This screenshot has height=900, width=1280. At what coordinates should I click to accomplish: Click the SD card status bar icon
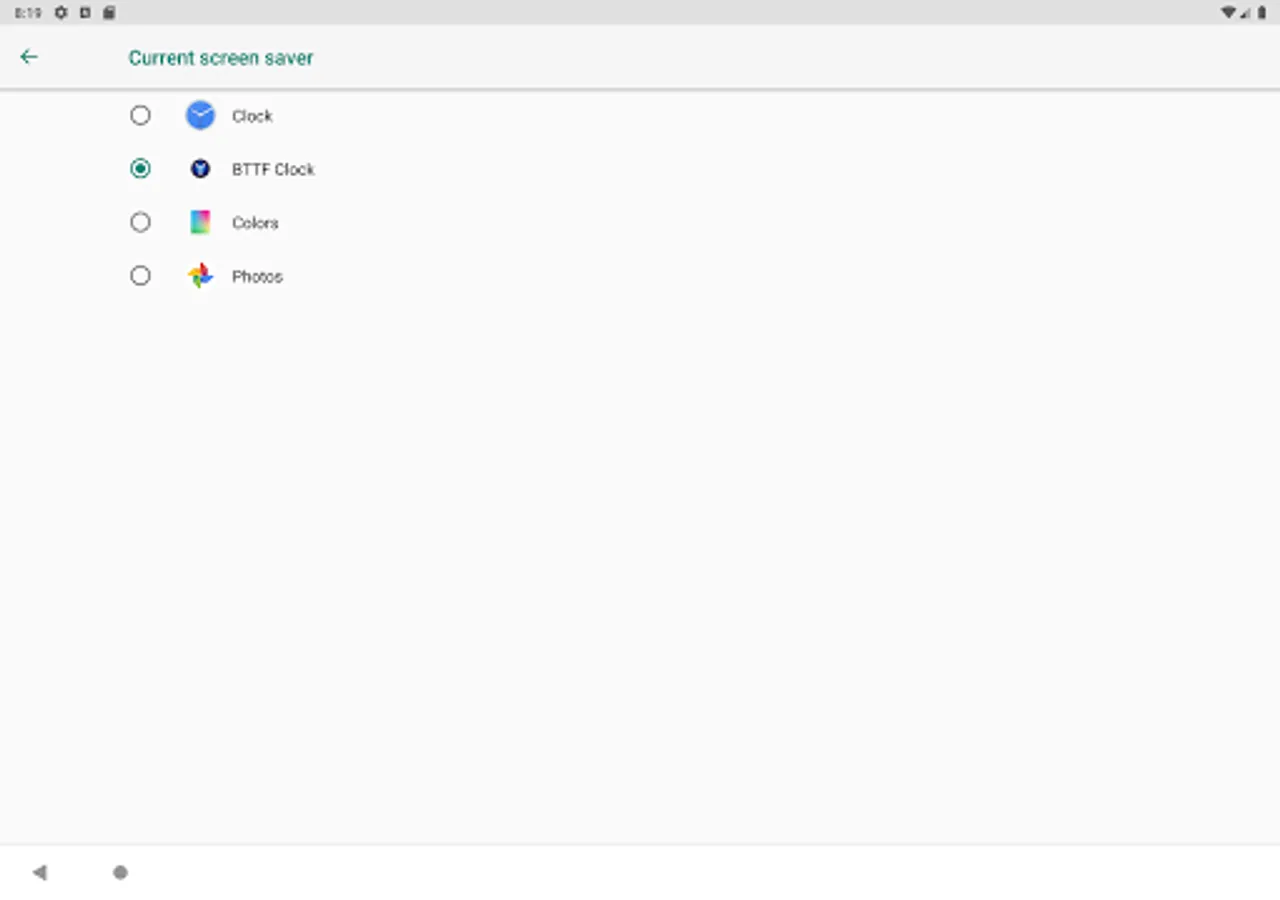(109, 12)
